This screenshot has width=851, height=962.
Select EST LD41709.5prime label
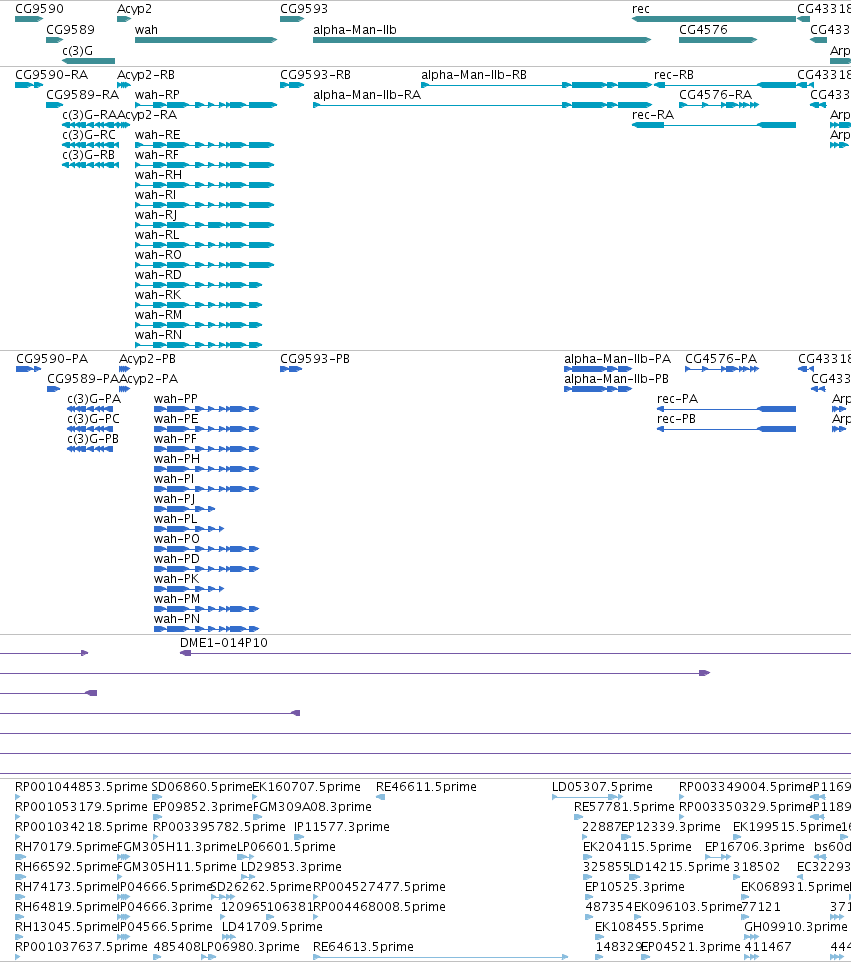(272, 927)
